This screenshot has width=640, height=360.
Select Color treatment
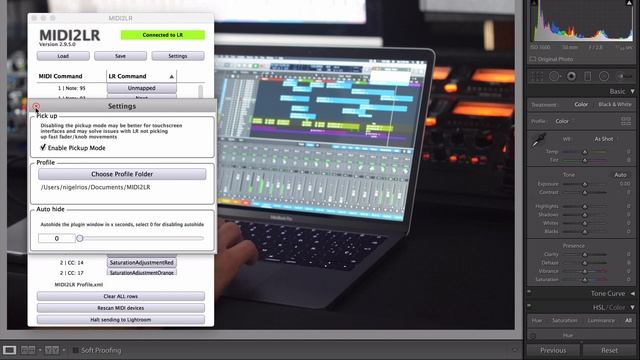click(x=581, y=104)
